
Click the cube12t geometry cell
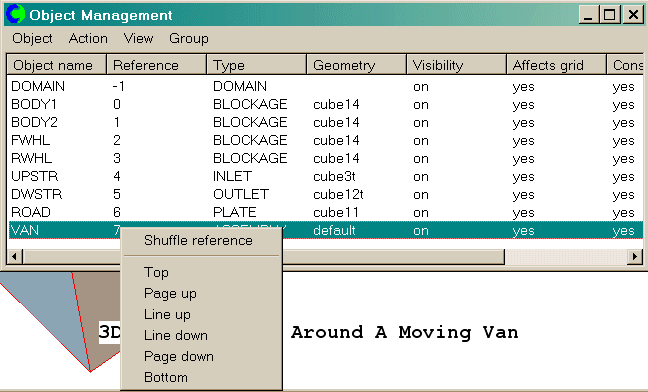pyautogui.click(x=338, y=195)
